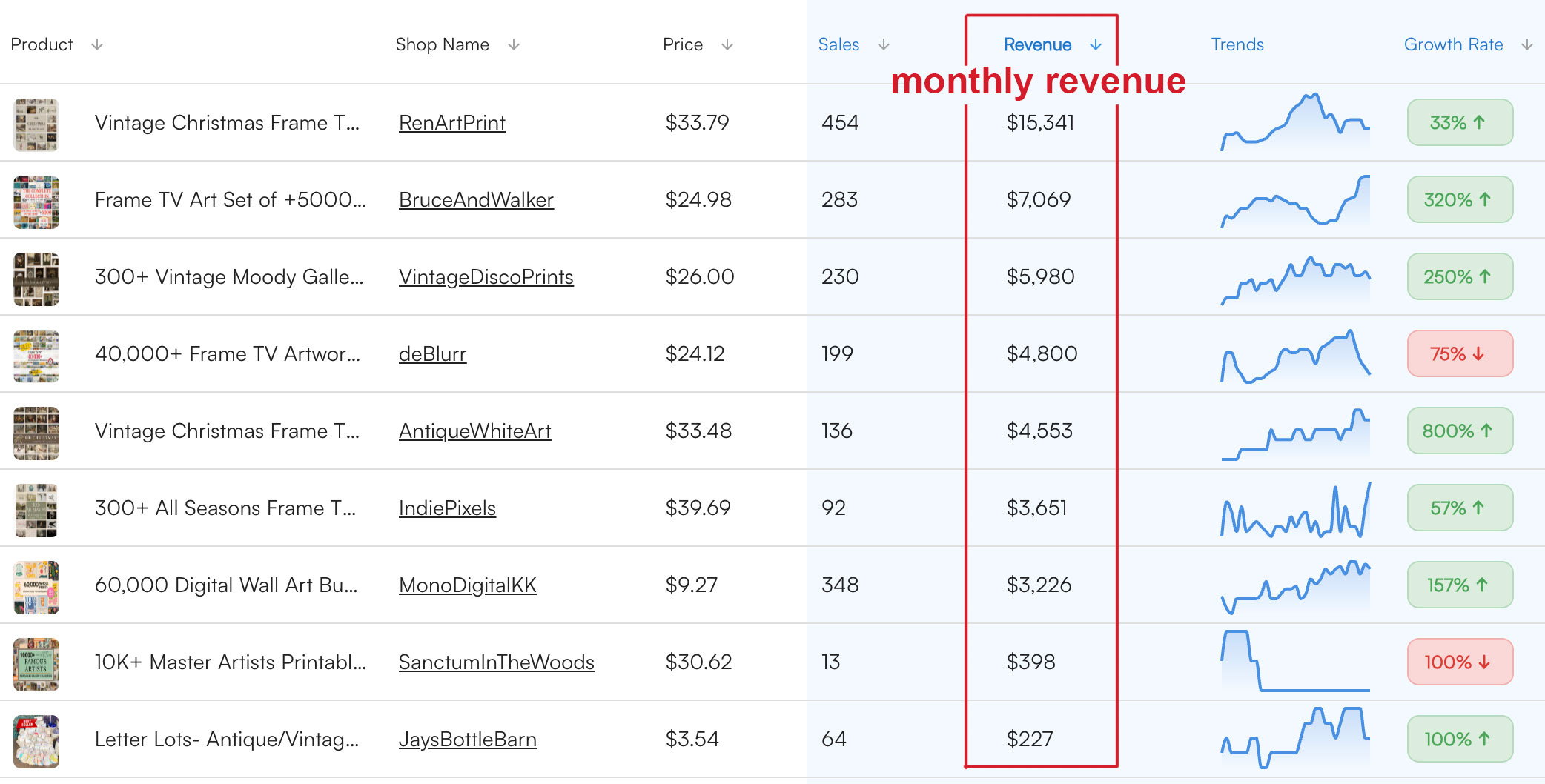Open the deBlurr shop link
Viewport: 1545px width, 784px height.
coord(433,354)
